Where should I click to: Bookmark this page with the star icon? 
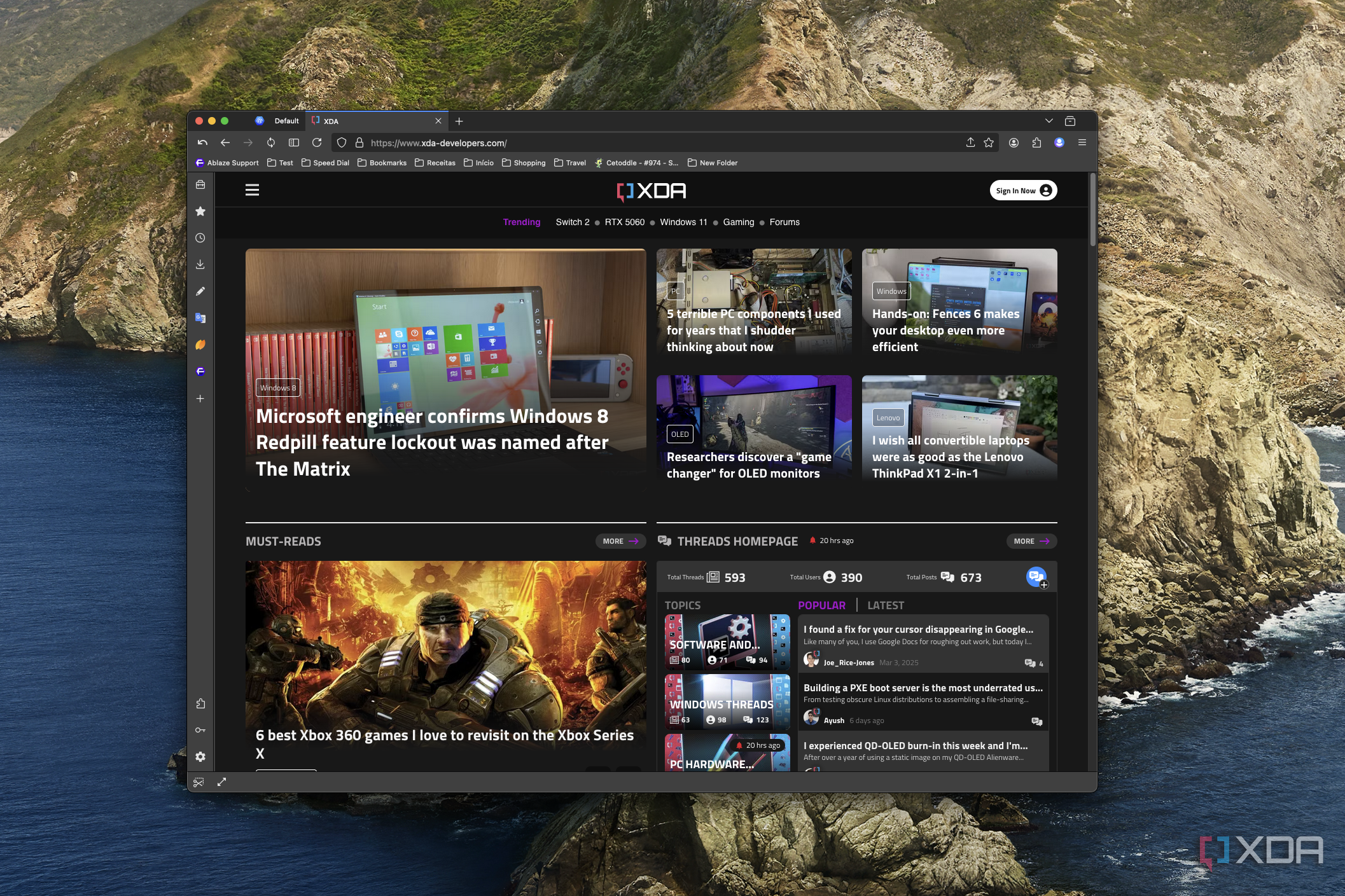pyautogui.click(x=989, y=143)
